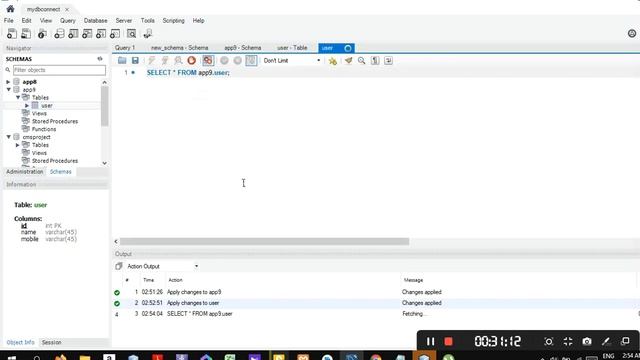Open the object inspector icon
The width and height of the screenshot is (640, 360).
(x=42, y=34)
